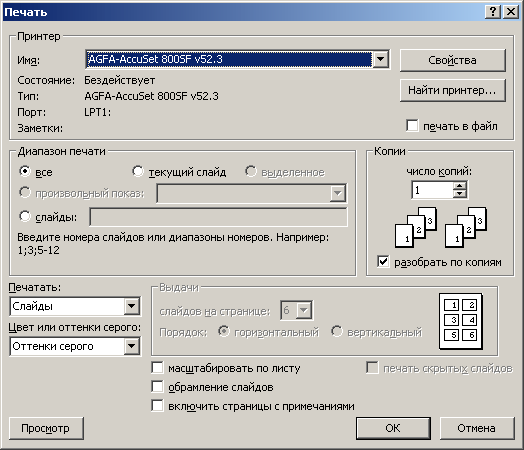
Task: Uncheck разобрать по копиям checkbox
Action: pyautogui.click(x=383, y=262)
